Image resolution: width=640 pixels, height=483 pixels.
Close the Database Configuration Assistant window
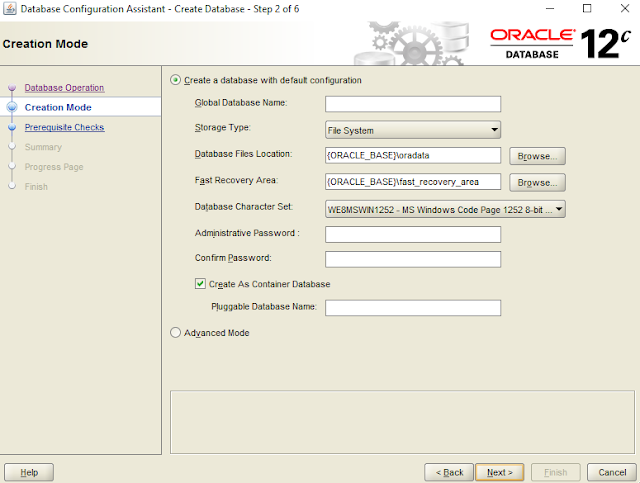tap(624, 9)
